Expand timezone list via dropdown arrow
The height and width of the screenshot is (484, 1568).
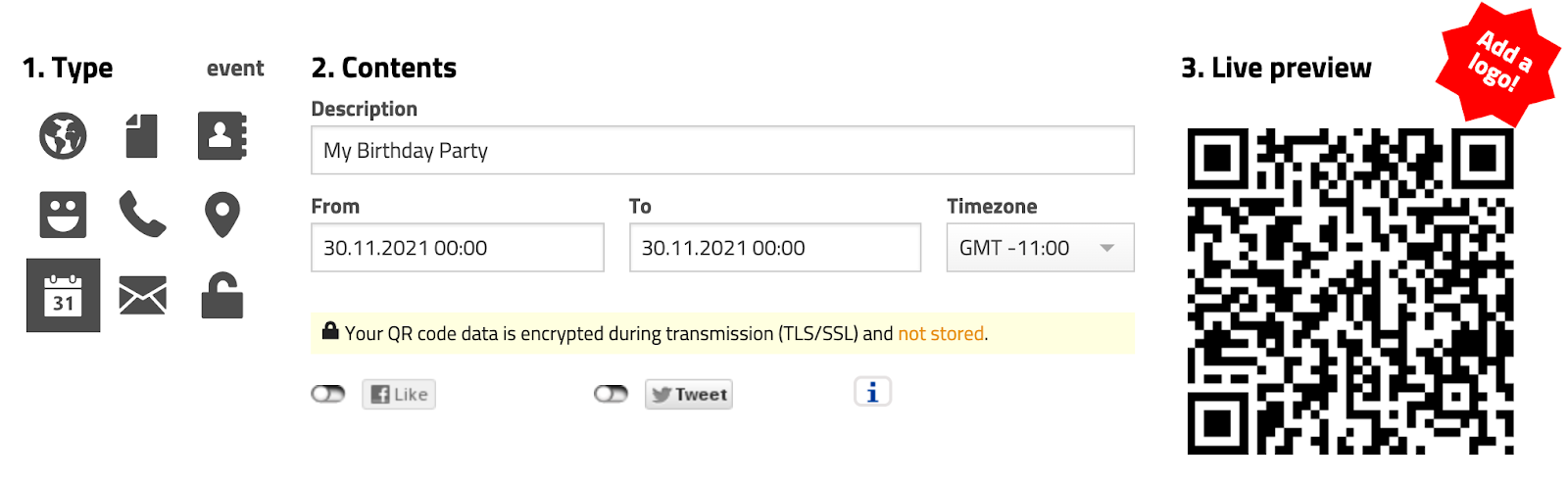[1107, 248]
